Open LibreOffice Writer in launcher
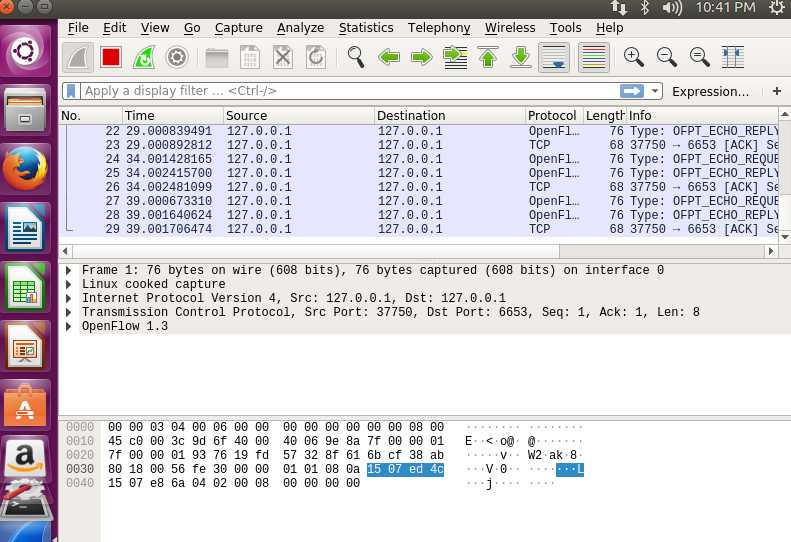The height and width of the screenshot is (542, 791). [x=25, y=228]
